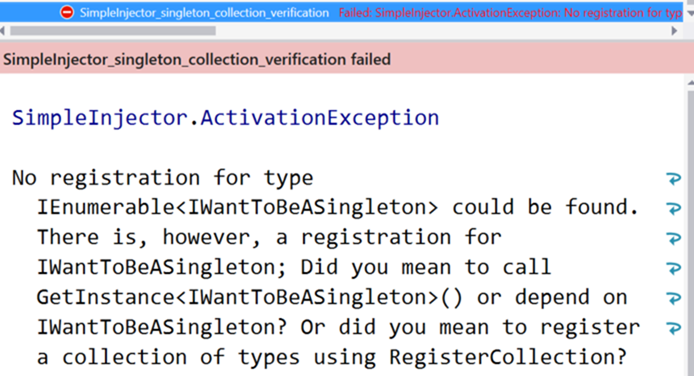694x376 pixels.
Task: Click the horizontal scrollbar thumb
Action: coord(113,31)
